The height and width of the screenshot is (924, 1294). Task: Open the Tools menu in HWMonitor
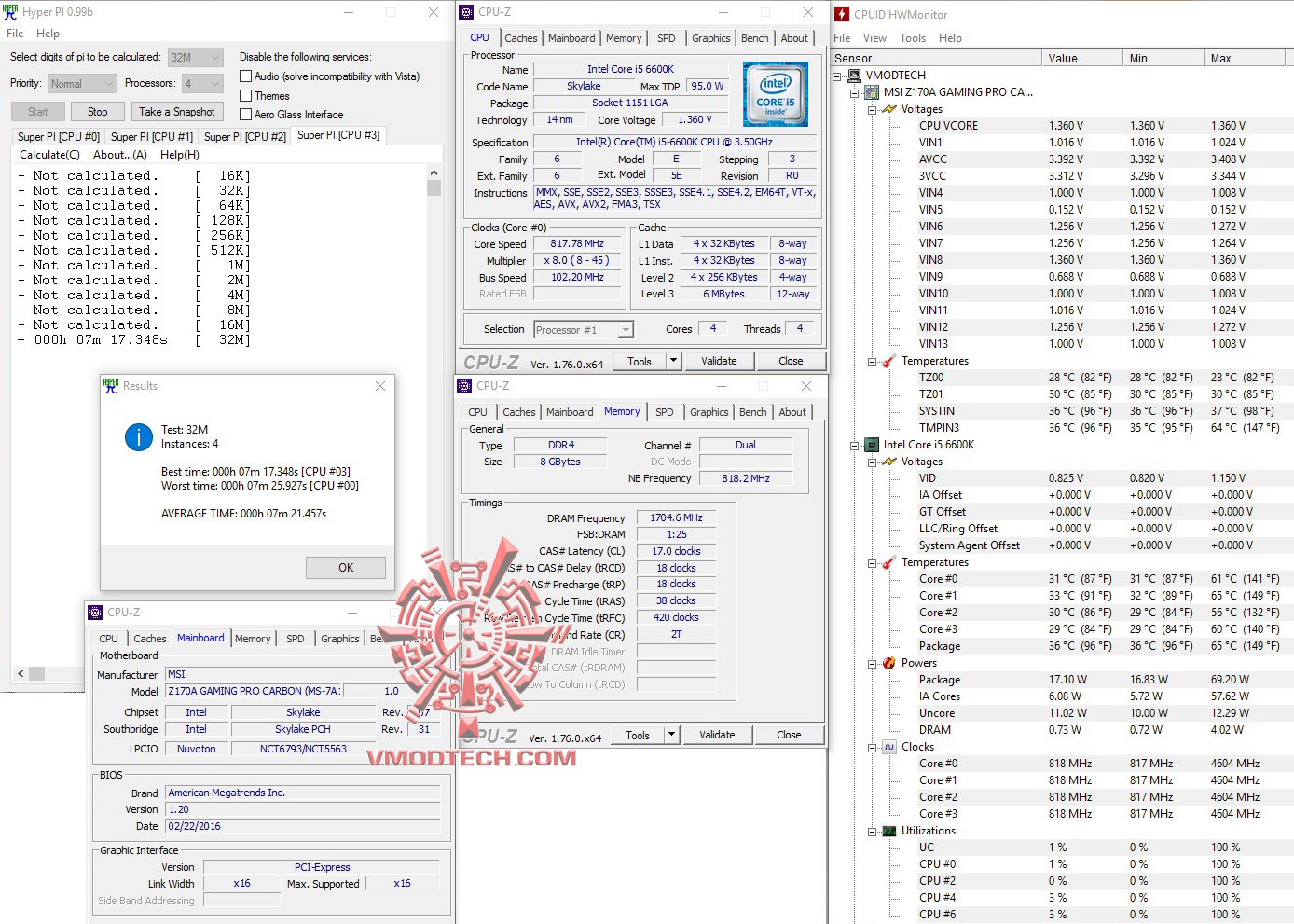point(913,38)
